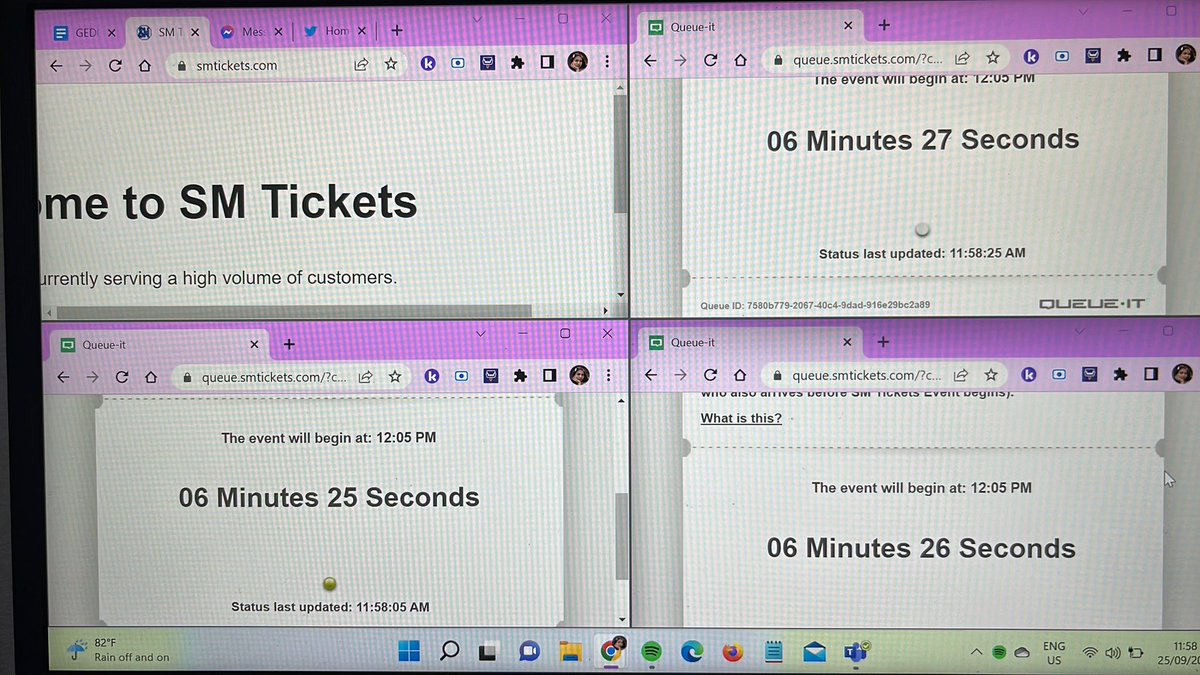Open Extensions puzzle icon in smtickets.com window

pos(517,62)
